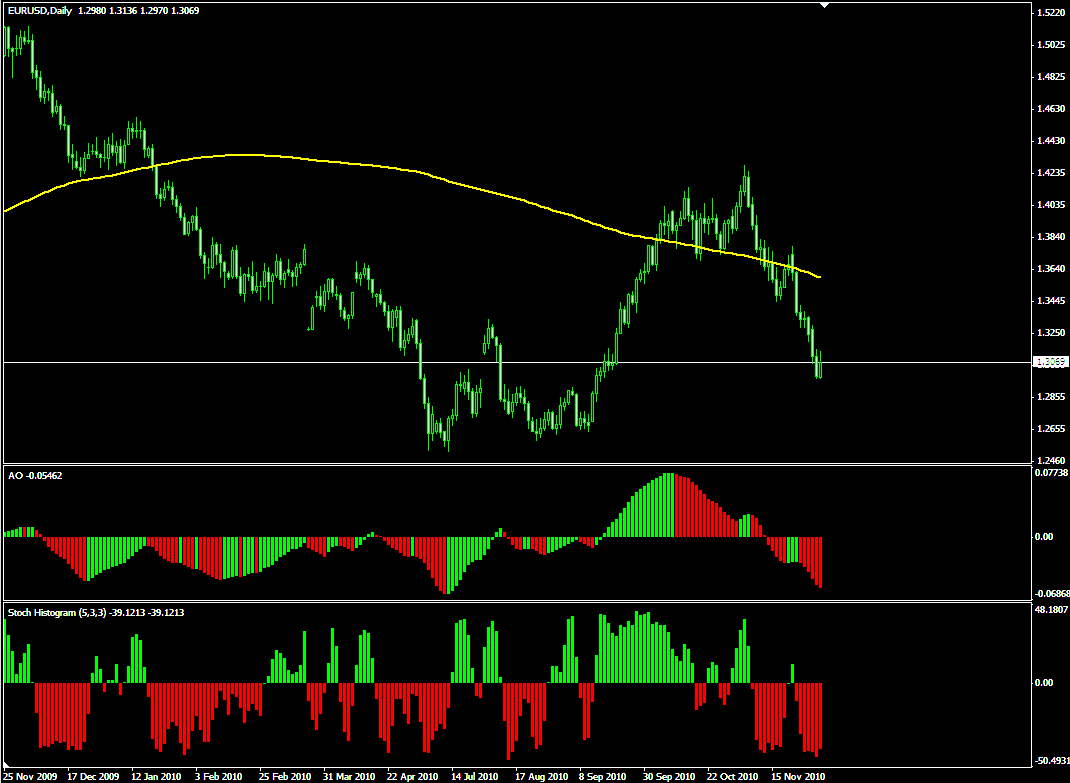Click the 15 Nov 2010 date label

click(x=798, y=777)
